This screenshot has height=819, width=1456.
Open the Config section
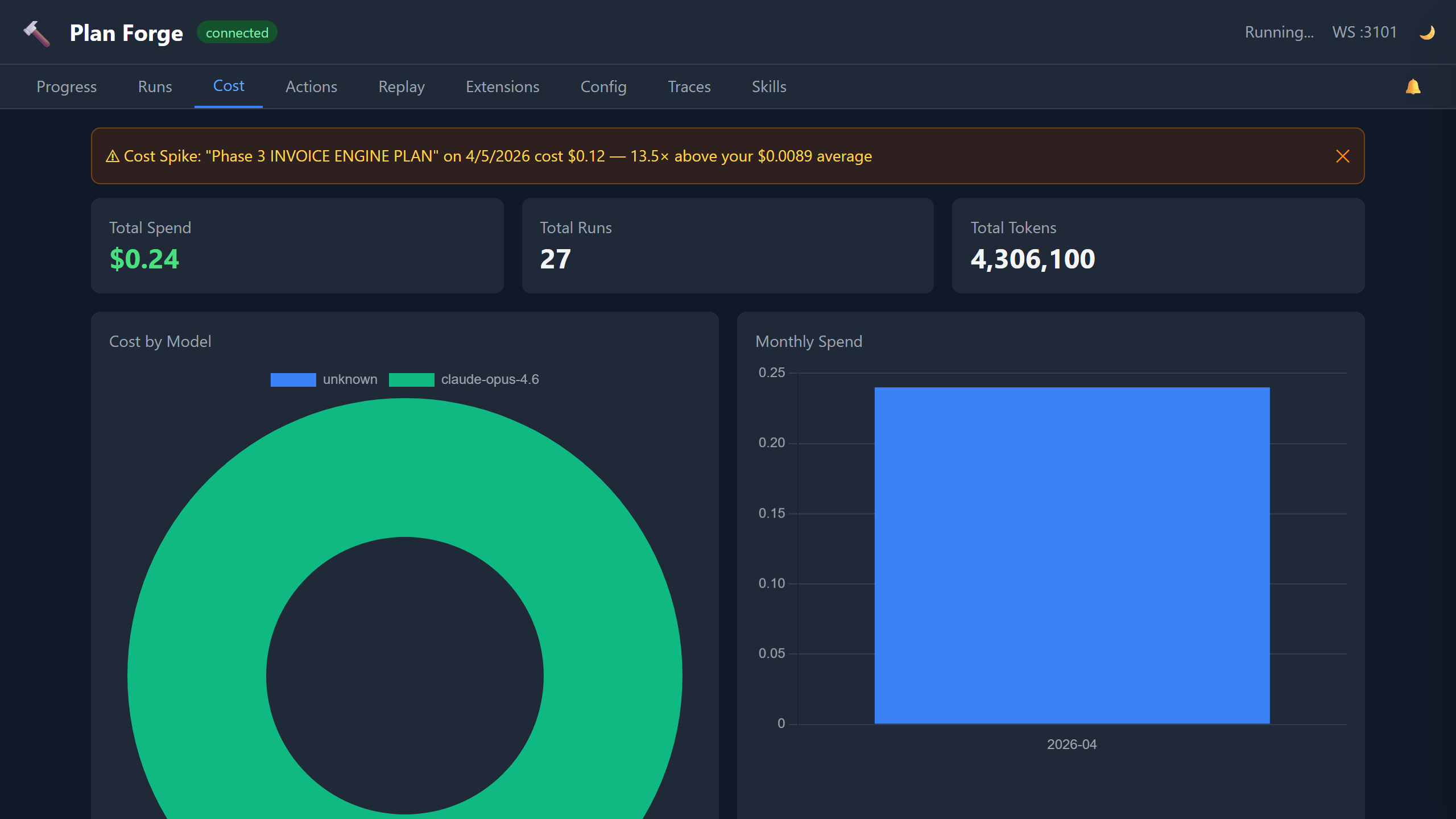[603, 86]
